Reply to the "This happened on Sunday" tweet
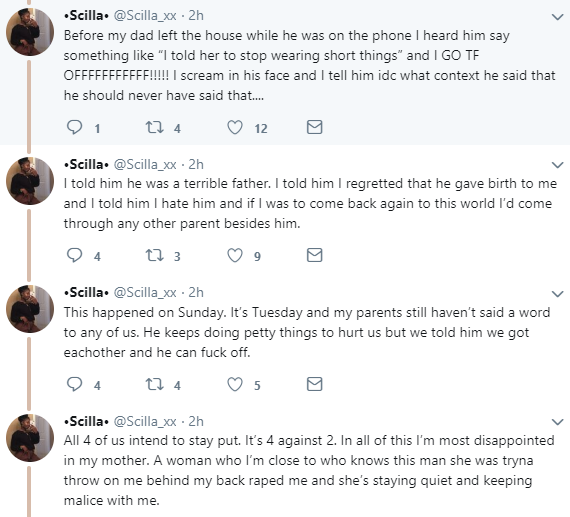 (75, 384)
